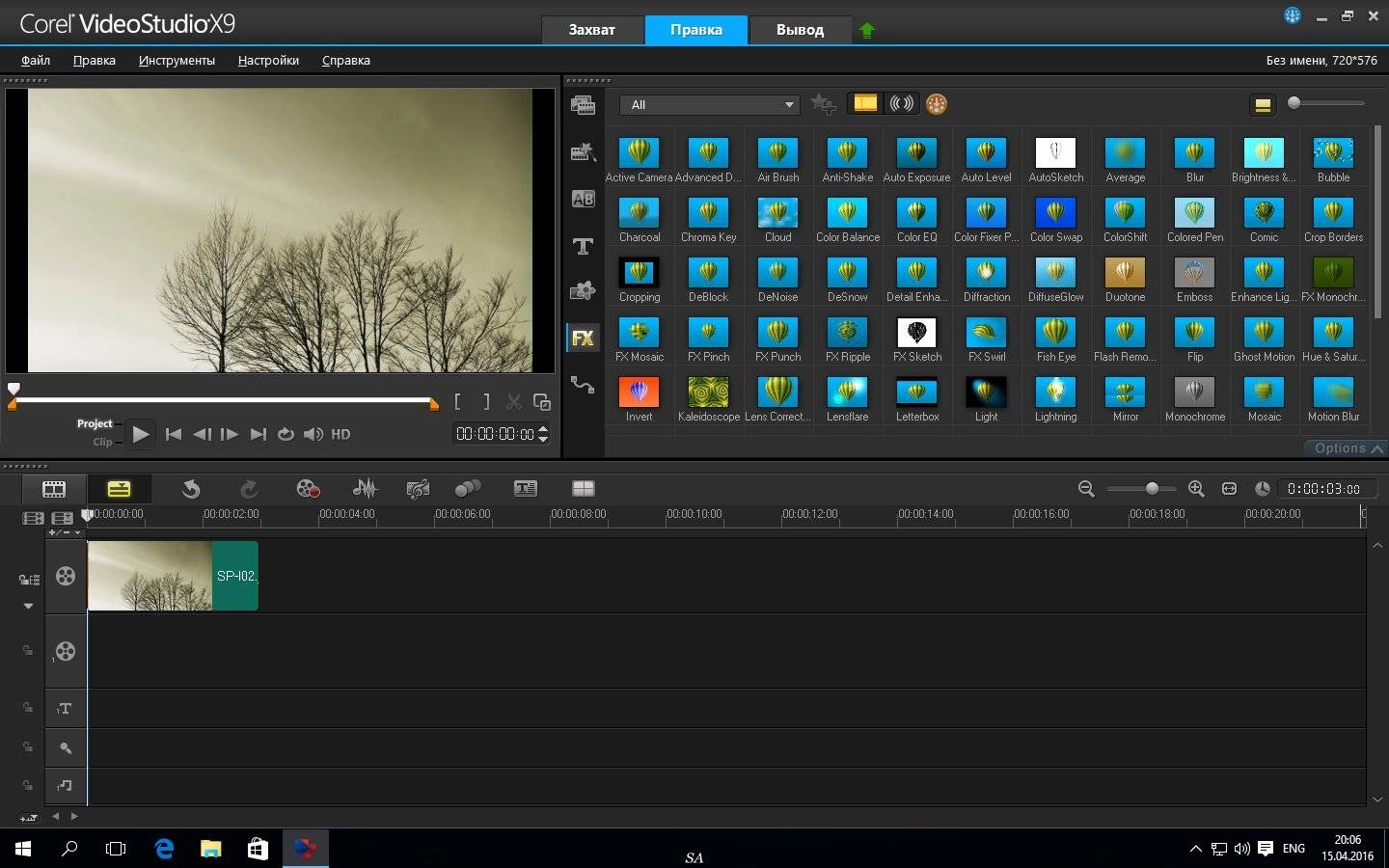Image resolution: width=1389 pixels, height=868 pixels.
Task: Add to Favorites star icon
Action: tap(823, 104)
